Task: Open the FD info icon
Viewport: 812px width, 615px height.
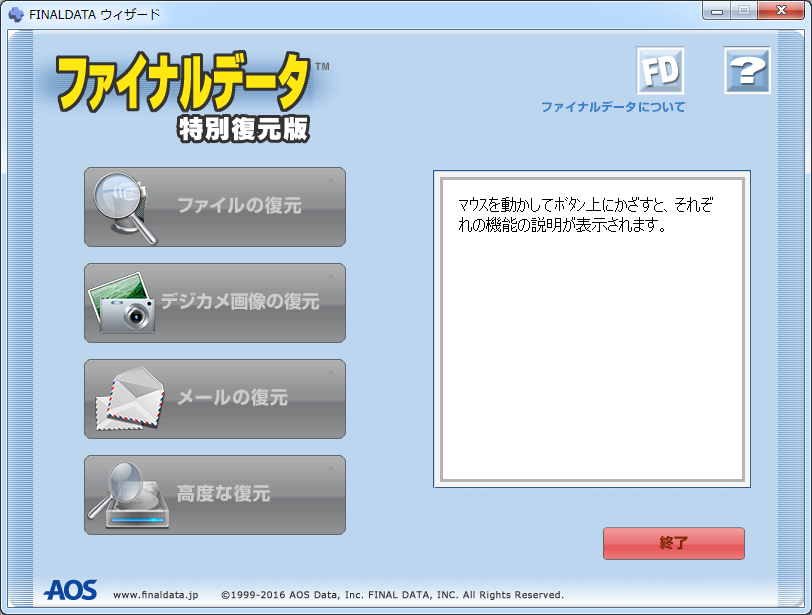Action: [660, 70]
